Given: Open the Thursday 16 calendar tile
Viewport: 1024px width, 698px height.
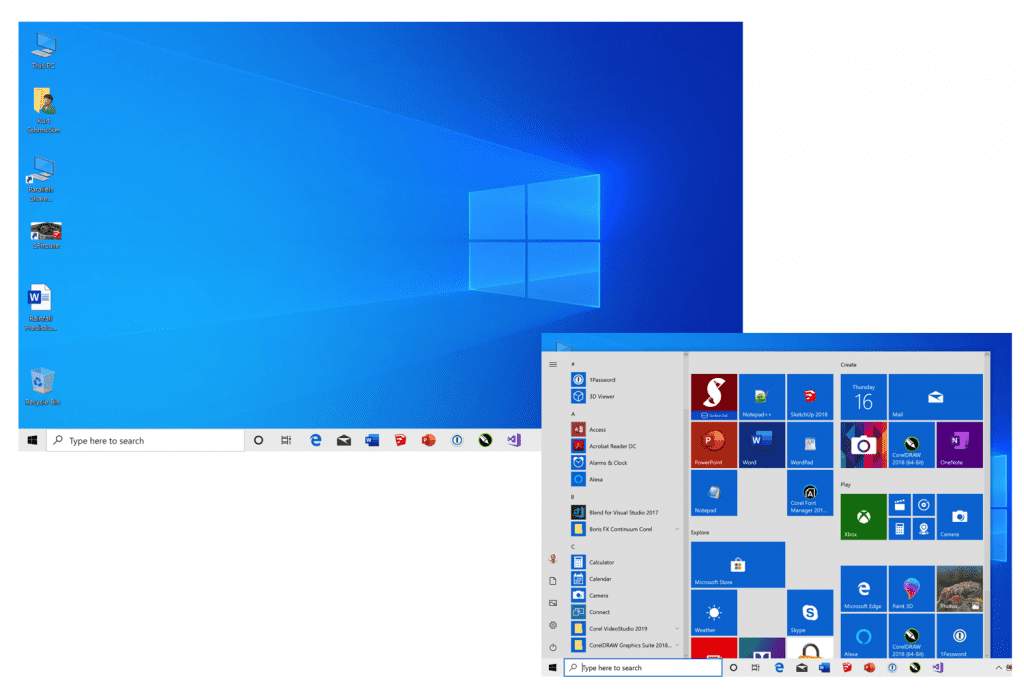Looking at the screenshot, I should 863,396.
